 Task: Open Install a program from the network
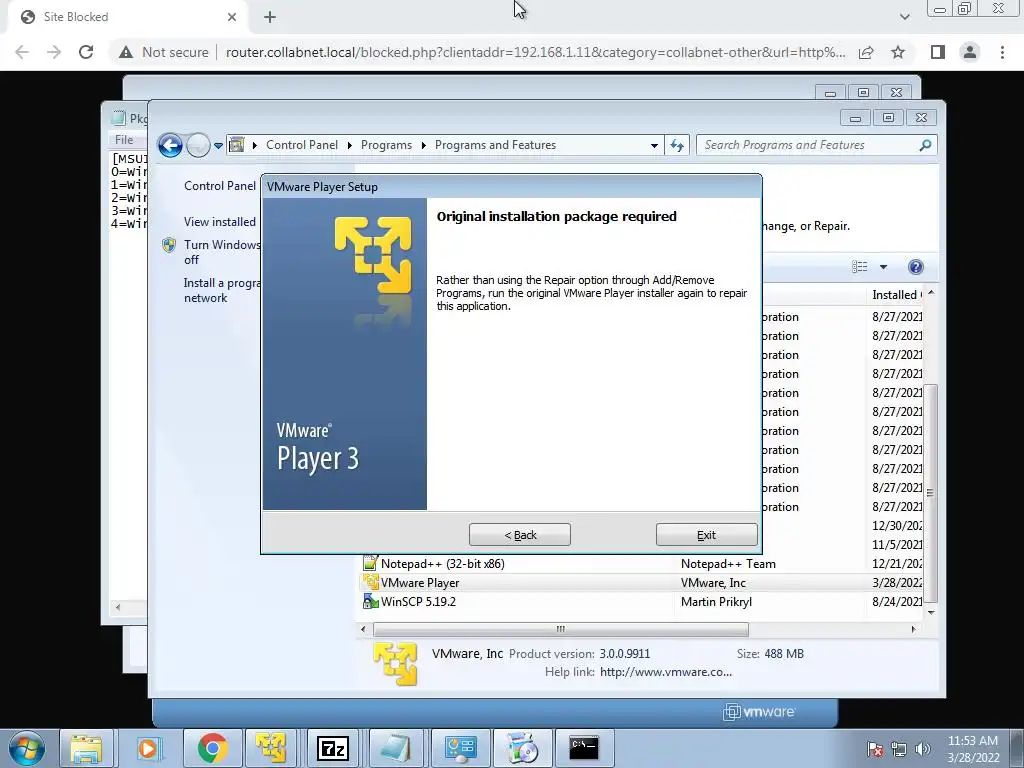coord(222,290)
